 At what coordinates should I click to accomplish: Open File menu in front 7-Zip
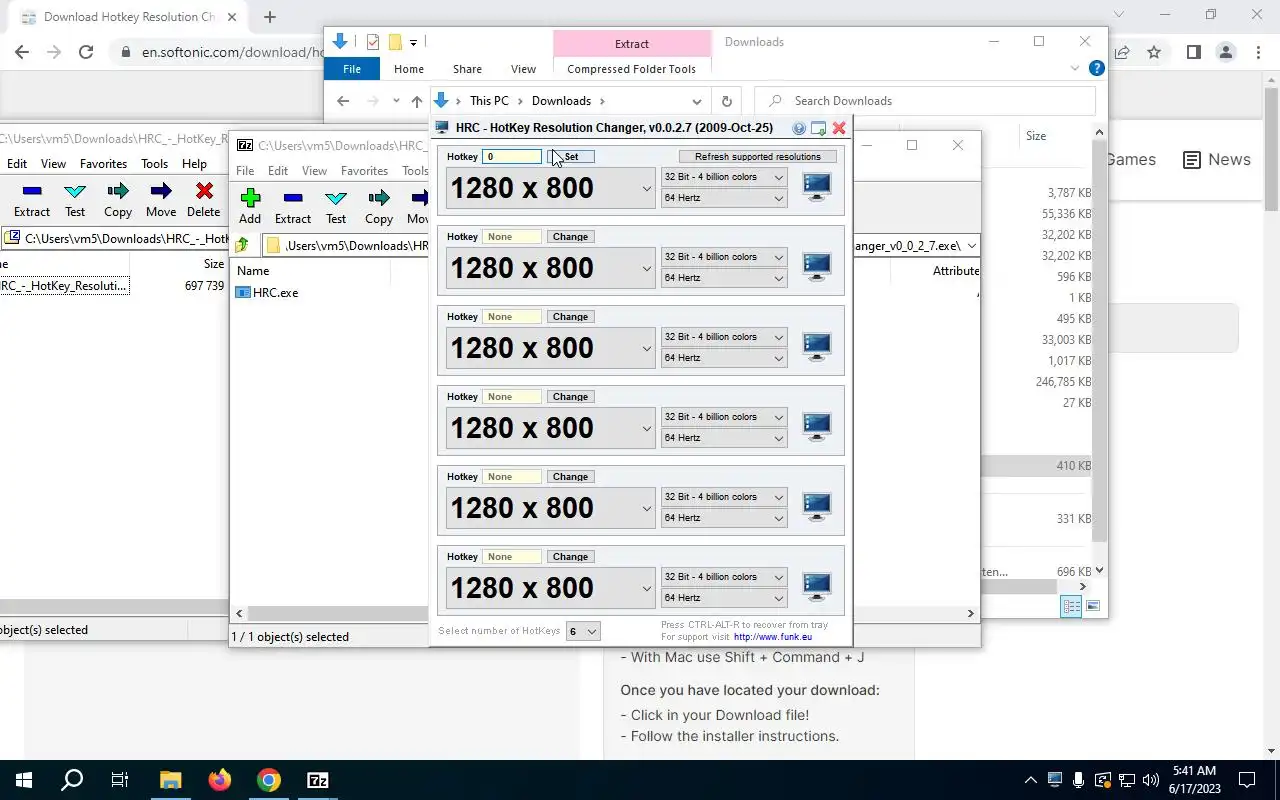245,171
